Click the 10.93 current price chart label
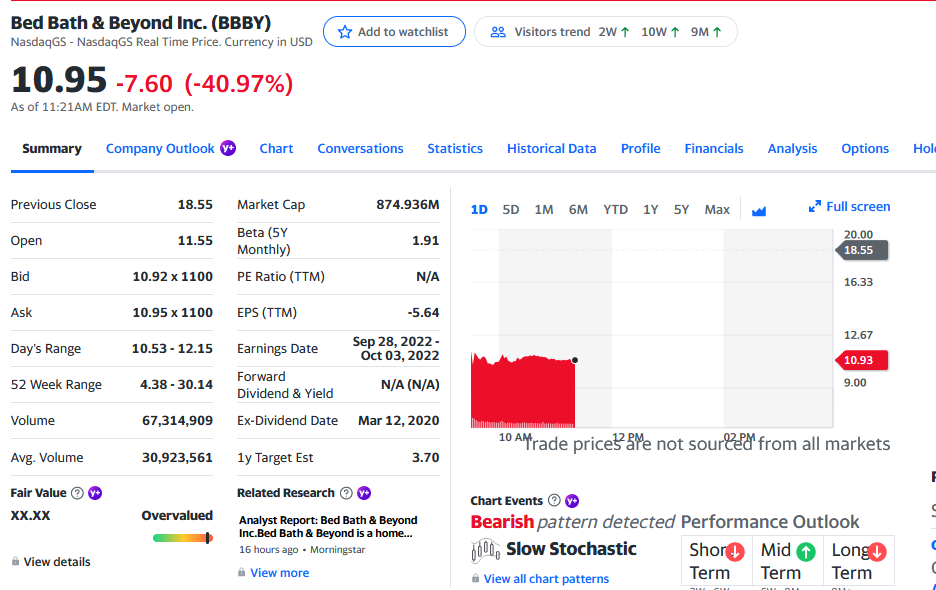The height and width of the screenshot is (590, 936). [x=861, y=360]
